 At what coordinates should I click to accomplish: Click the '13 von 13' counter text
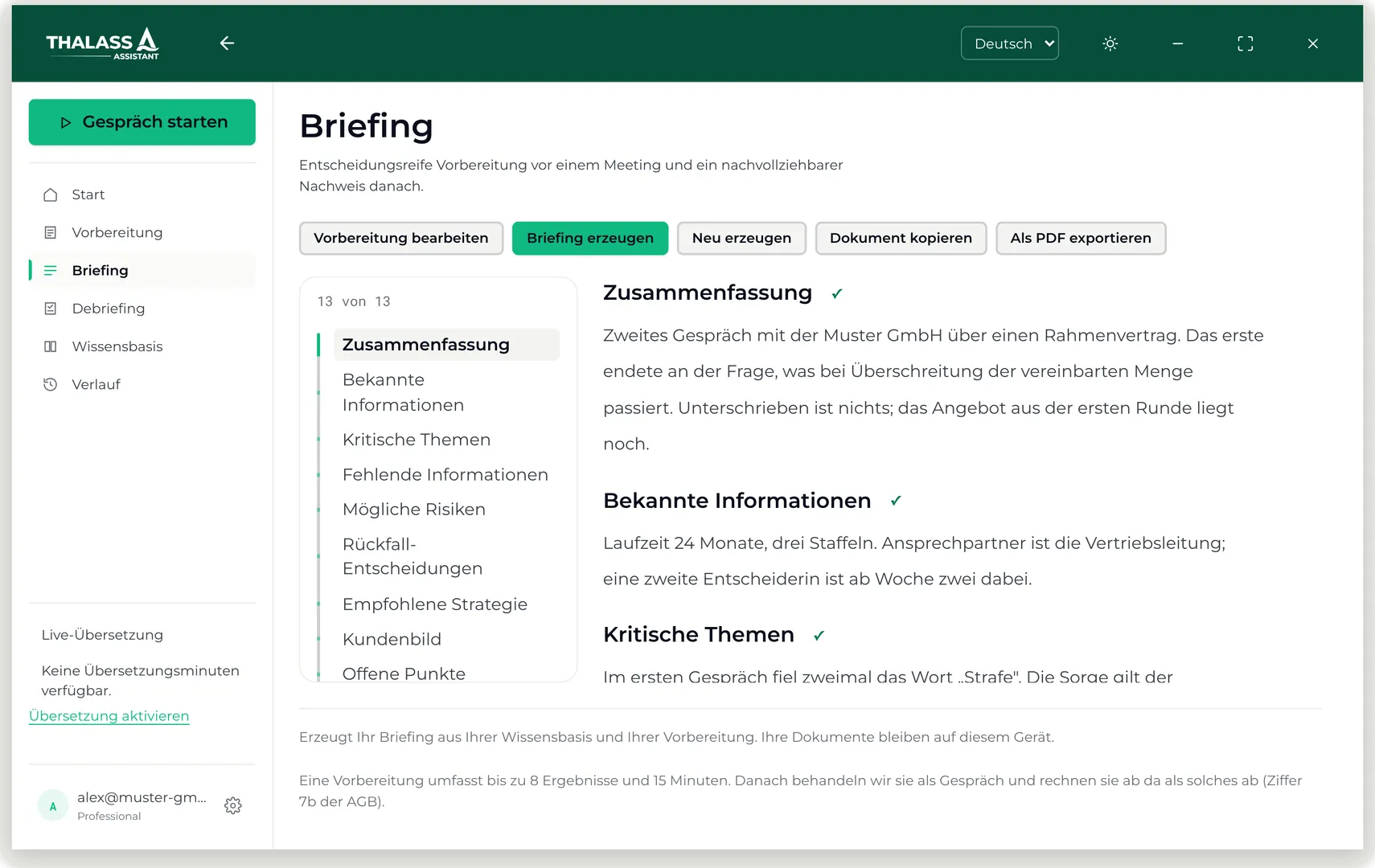(x=354, y=301)
